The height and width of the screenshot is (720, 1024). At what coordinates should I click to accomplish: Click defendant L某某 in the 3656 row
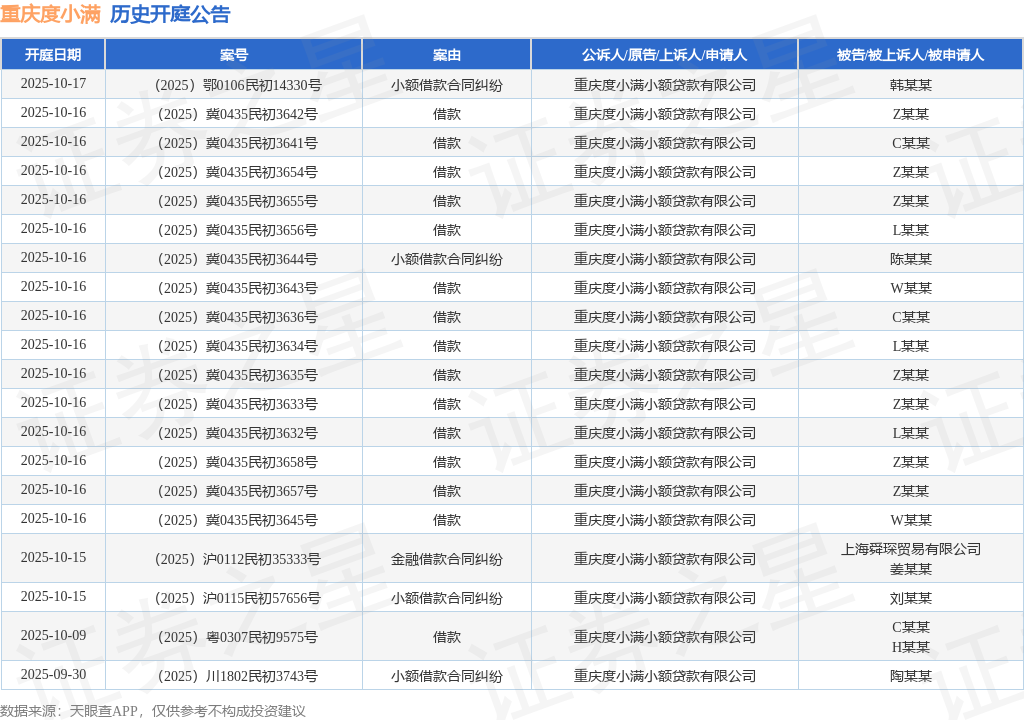910,230
